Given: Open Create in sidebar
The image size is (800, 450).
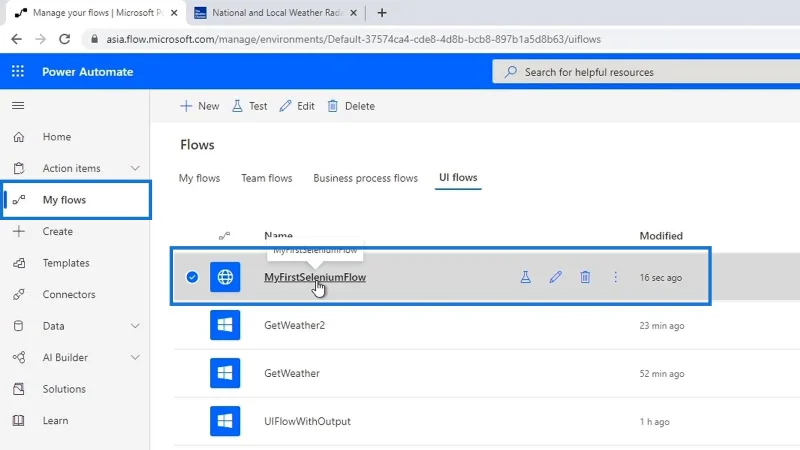Looking at the screenshot, I should 58,231.
